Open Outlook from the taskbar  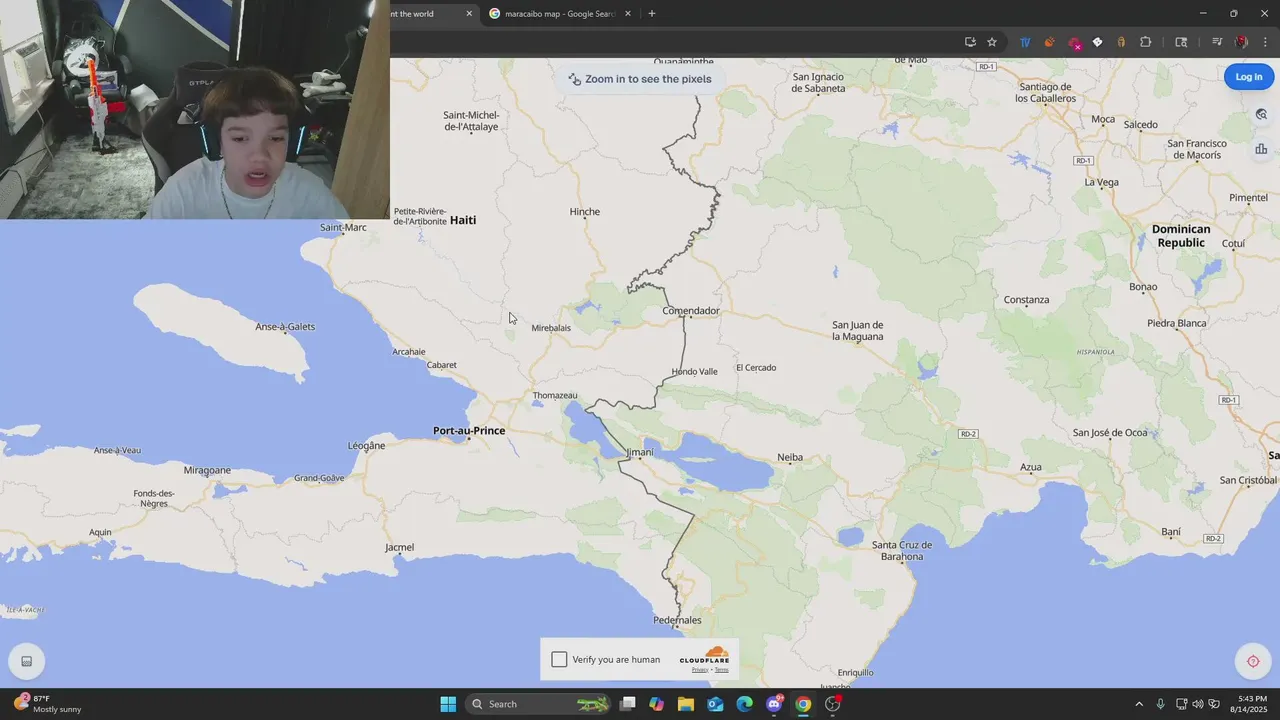(715, 704)
